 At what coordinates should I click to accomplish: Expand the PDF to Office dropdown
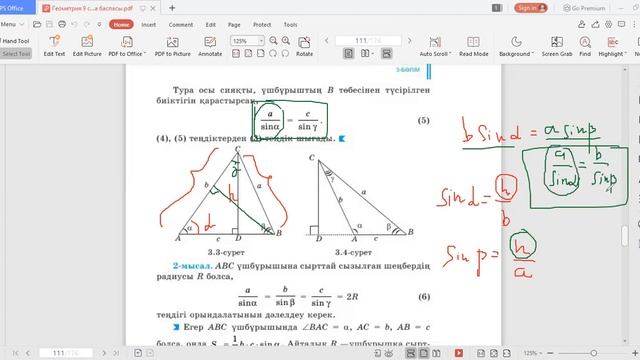point(145,54)
